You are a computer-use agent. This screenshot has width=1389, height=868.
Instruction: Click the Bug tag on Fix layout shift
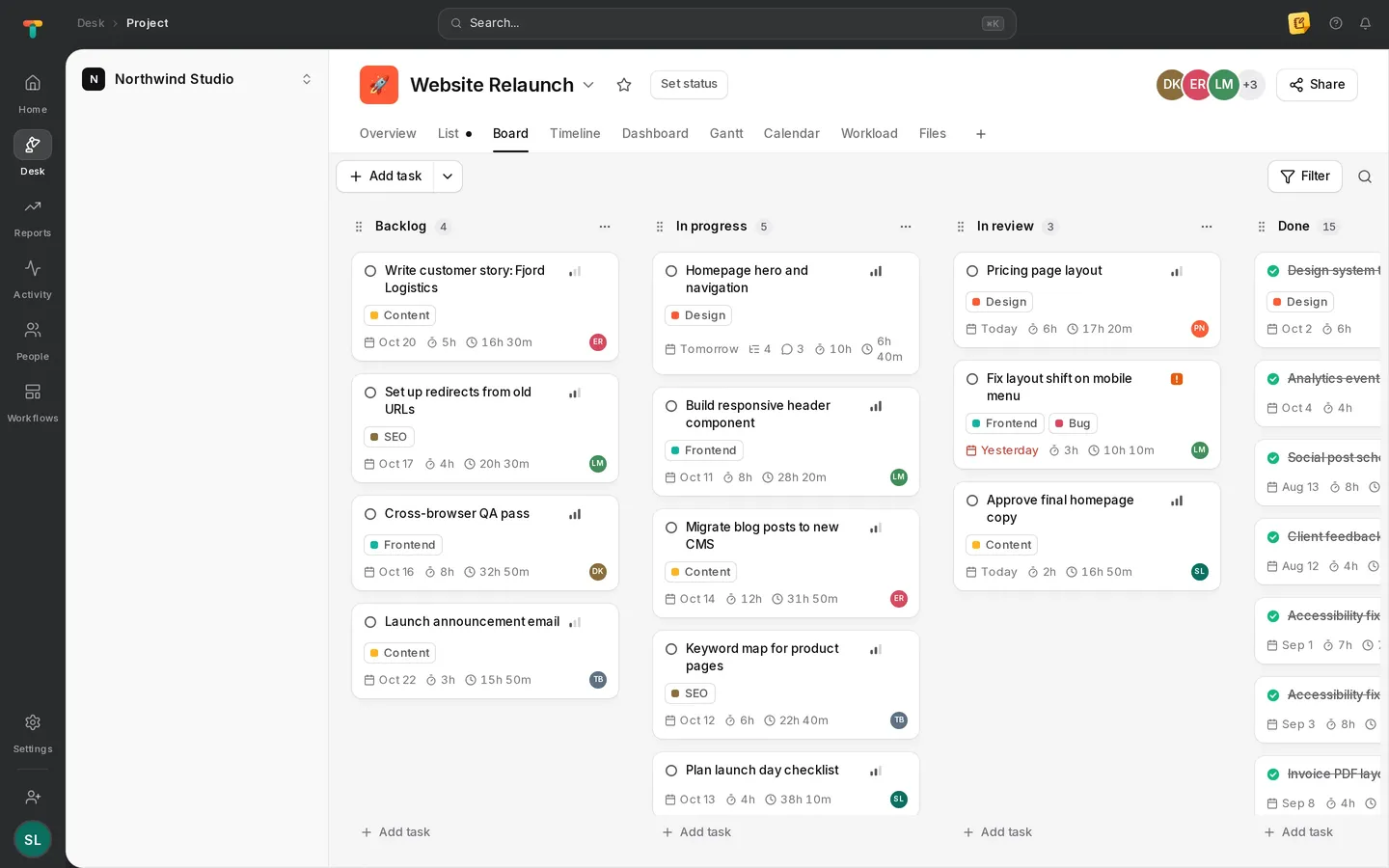[1073, 423]
